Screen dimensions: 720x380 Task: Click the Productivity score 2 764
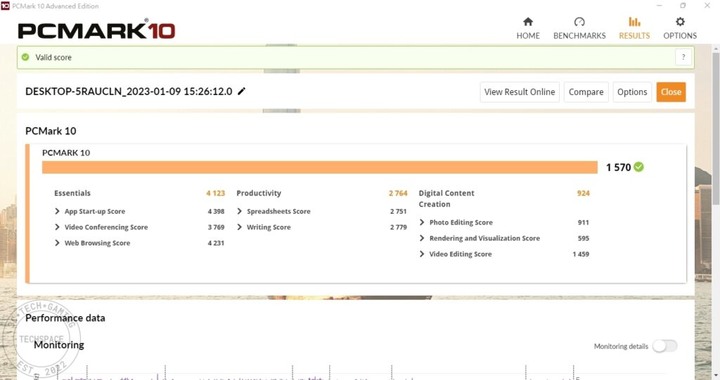pyautogui.click(x=398, y=193)
